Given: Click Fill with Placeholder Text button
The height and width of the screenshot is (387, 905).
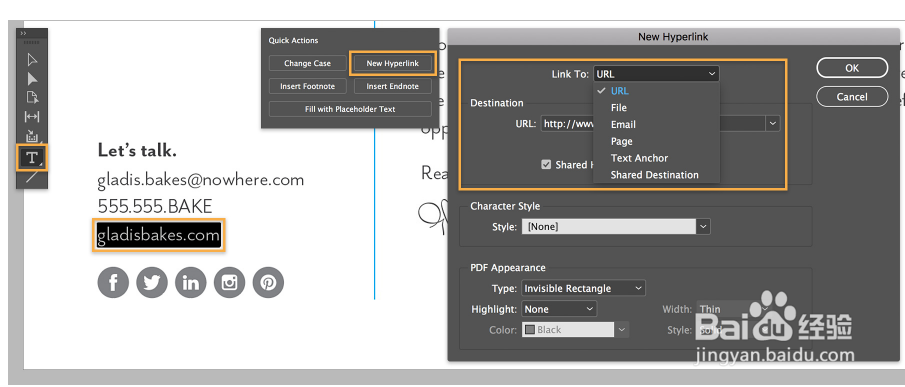Looking at the screenshot, I should (x=350, y=109).
